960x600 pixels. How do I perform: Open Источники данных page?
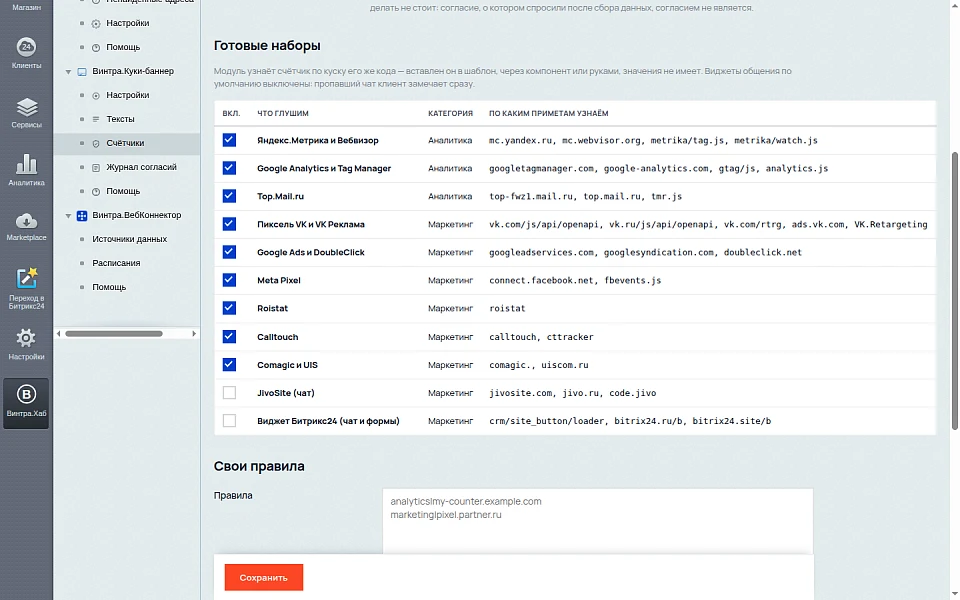(129, 239)
